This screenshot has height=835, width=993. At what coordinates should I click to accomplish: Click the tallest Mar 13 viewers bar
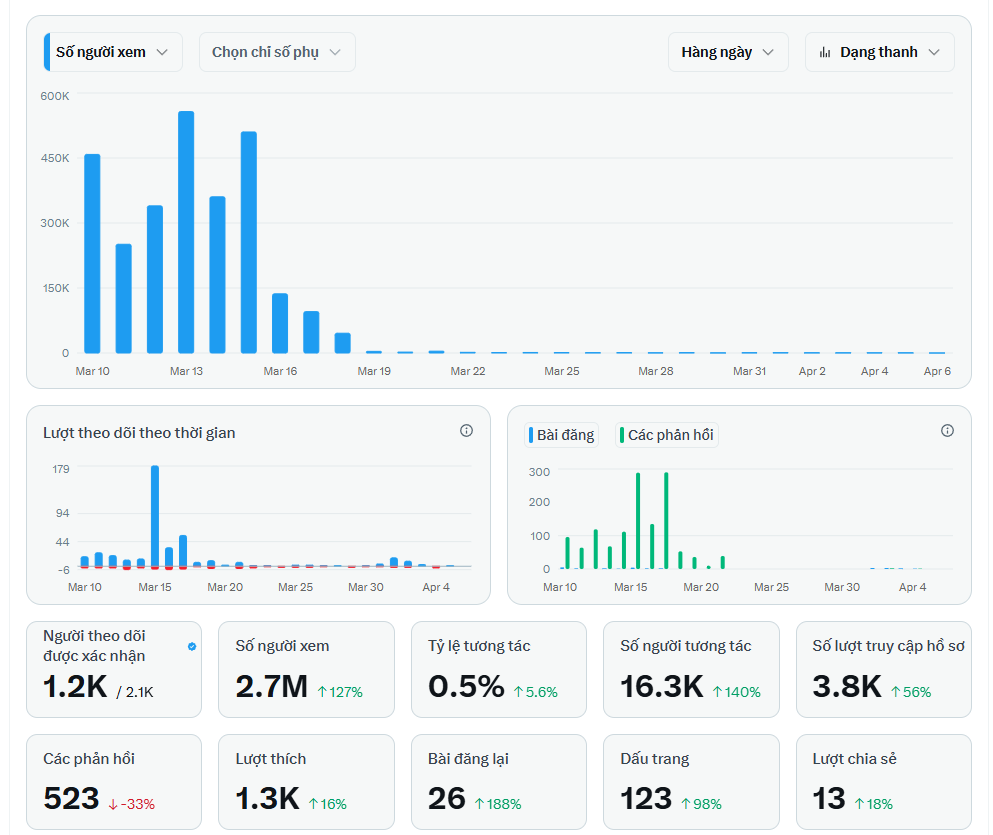(186, 232)
